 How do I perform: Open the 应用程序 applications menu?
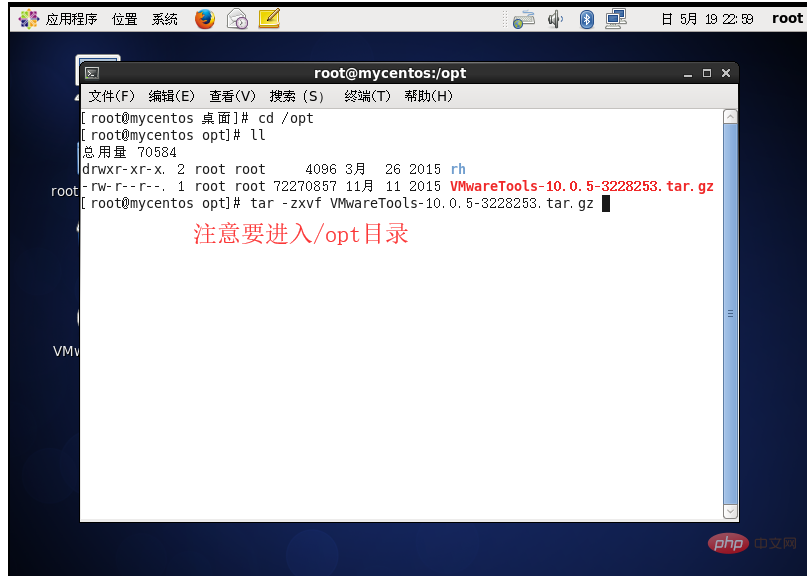(71, 20)
